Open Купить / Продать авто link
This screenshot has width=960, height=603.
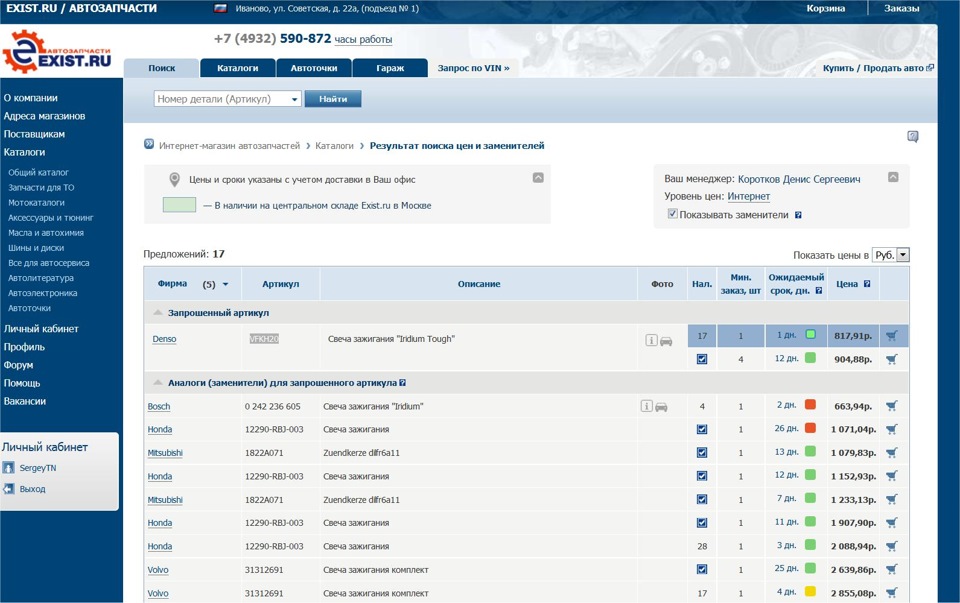(878, 68)
